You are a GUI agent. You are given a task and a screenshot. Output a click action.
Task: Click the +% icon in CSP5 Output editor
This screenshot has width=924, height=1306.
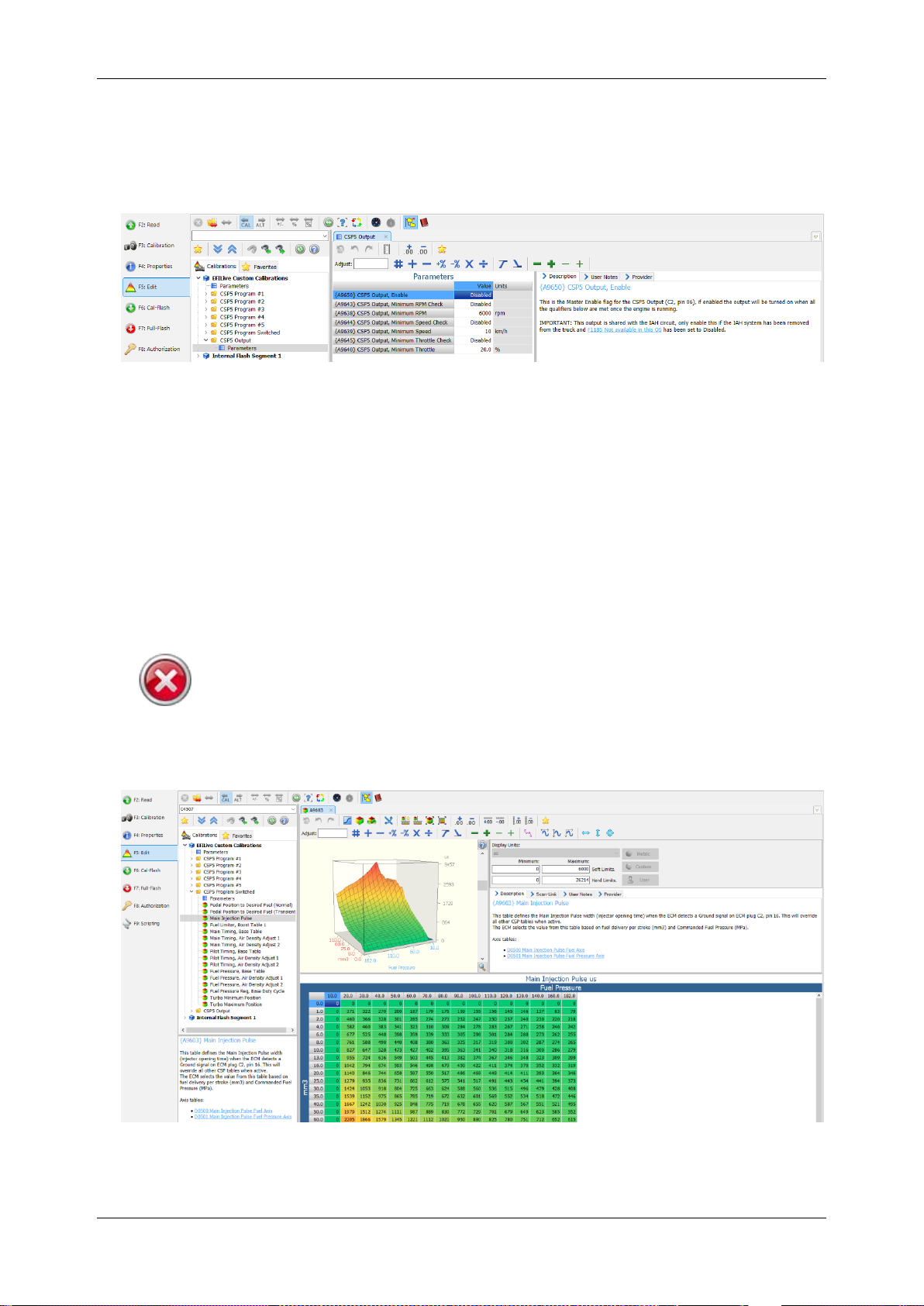tap(440, 264)
